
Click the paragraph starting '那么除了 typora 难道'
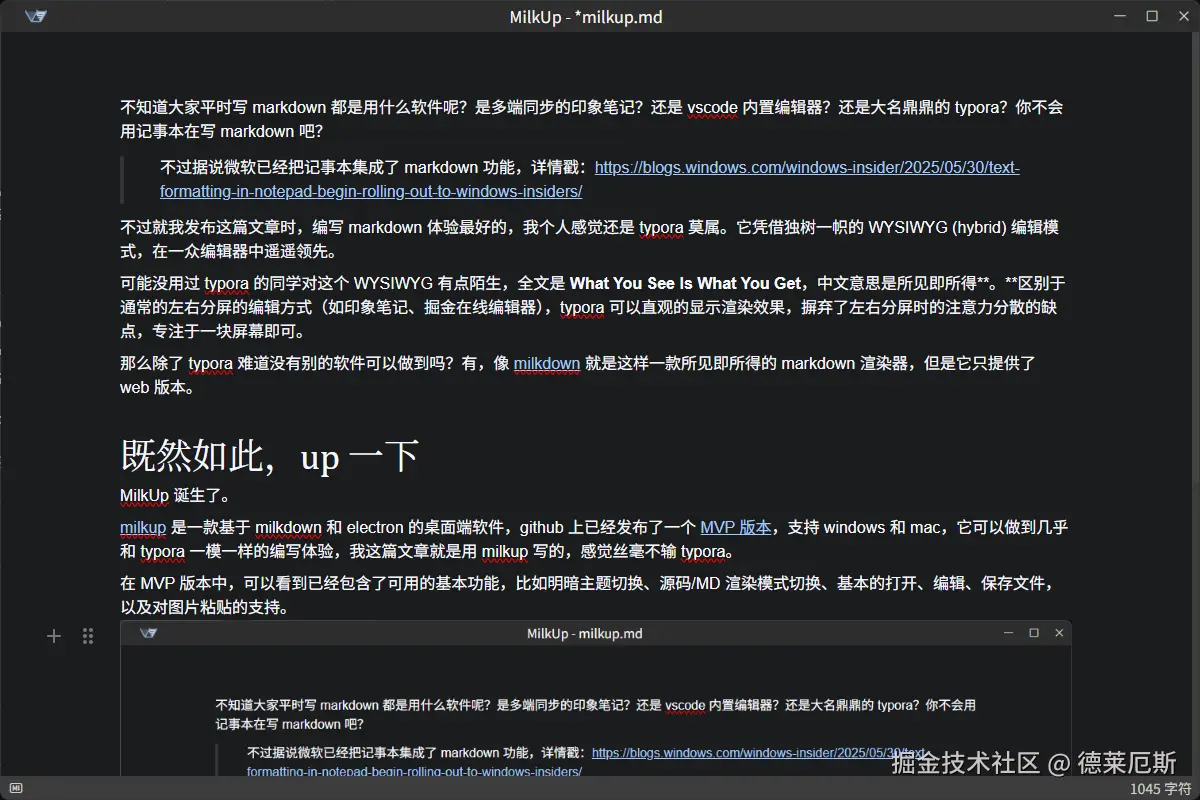578,375
